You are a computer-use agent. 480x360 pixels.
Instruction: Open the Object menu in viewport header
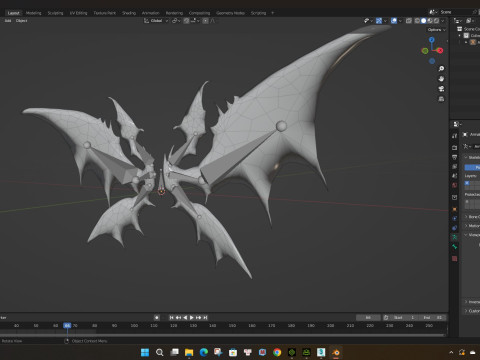point(21,21)
